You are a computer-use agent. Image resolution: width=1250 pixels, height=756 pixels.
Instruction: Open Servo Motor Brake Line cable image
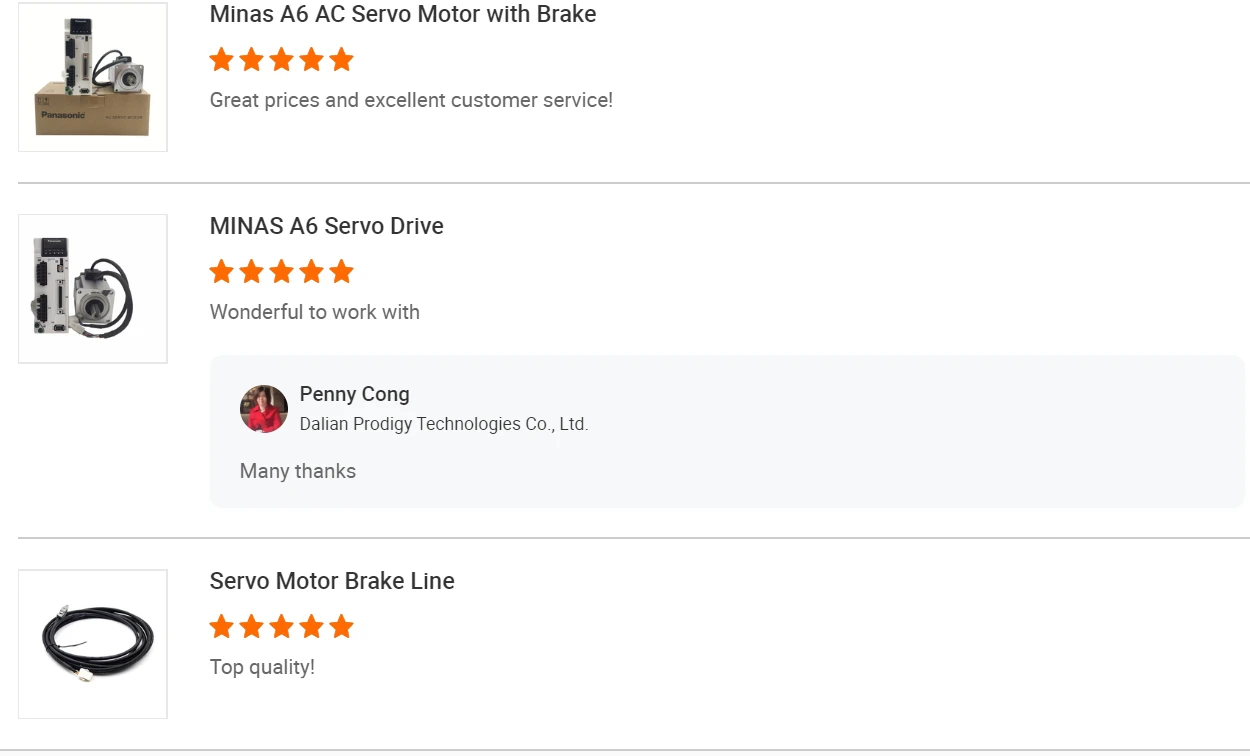coord(92,644)
